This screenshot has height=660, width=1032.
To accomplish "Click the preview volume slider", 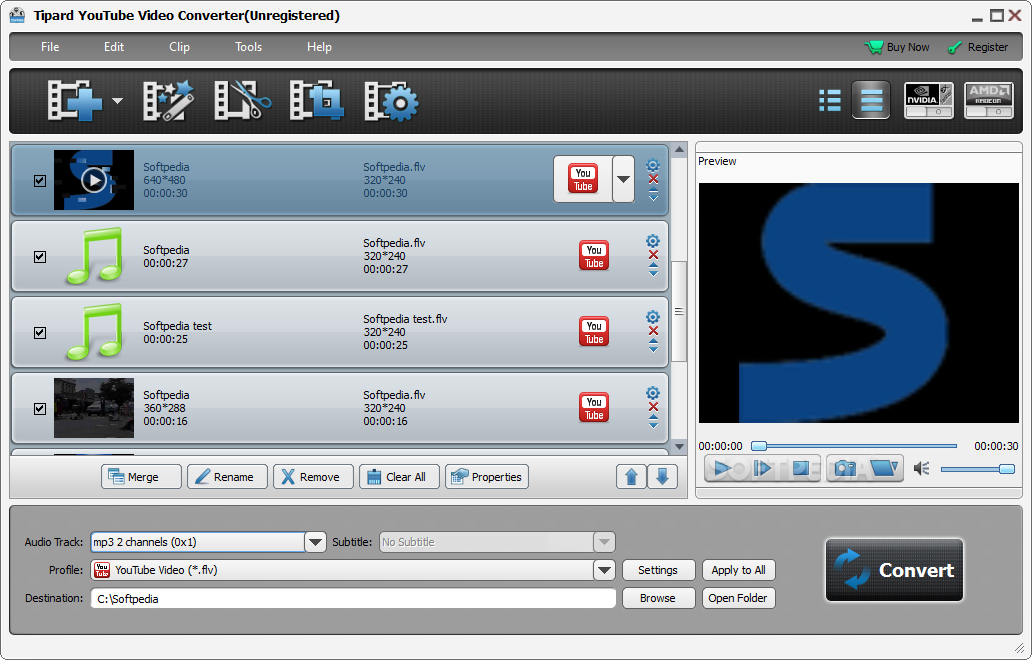I will 977,469.
